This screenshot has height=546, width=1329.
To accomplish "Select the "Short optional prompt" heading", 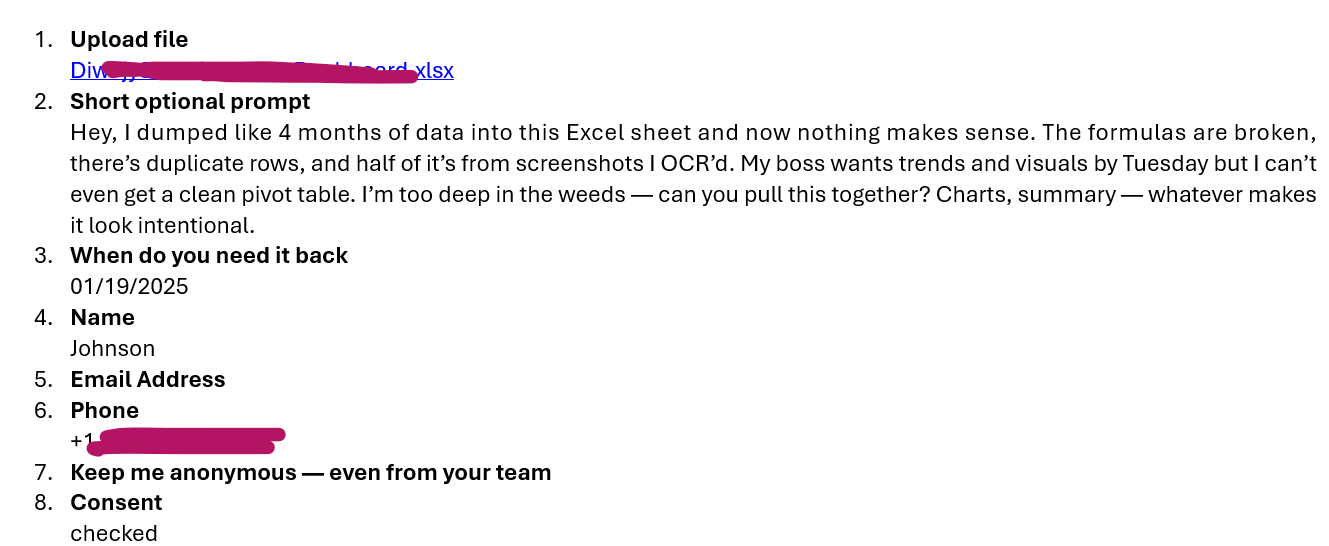I will (x=190, y=102).
